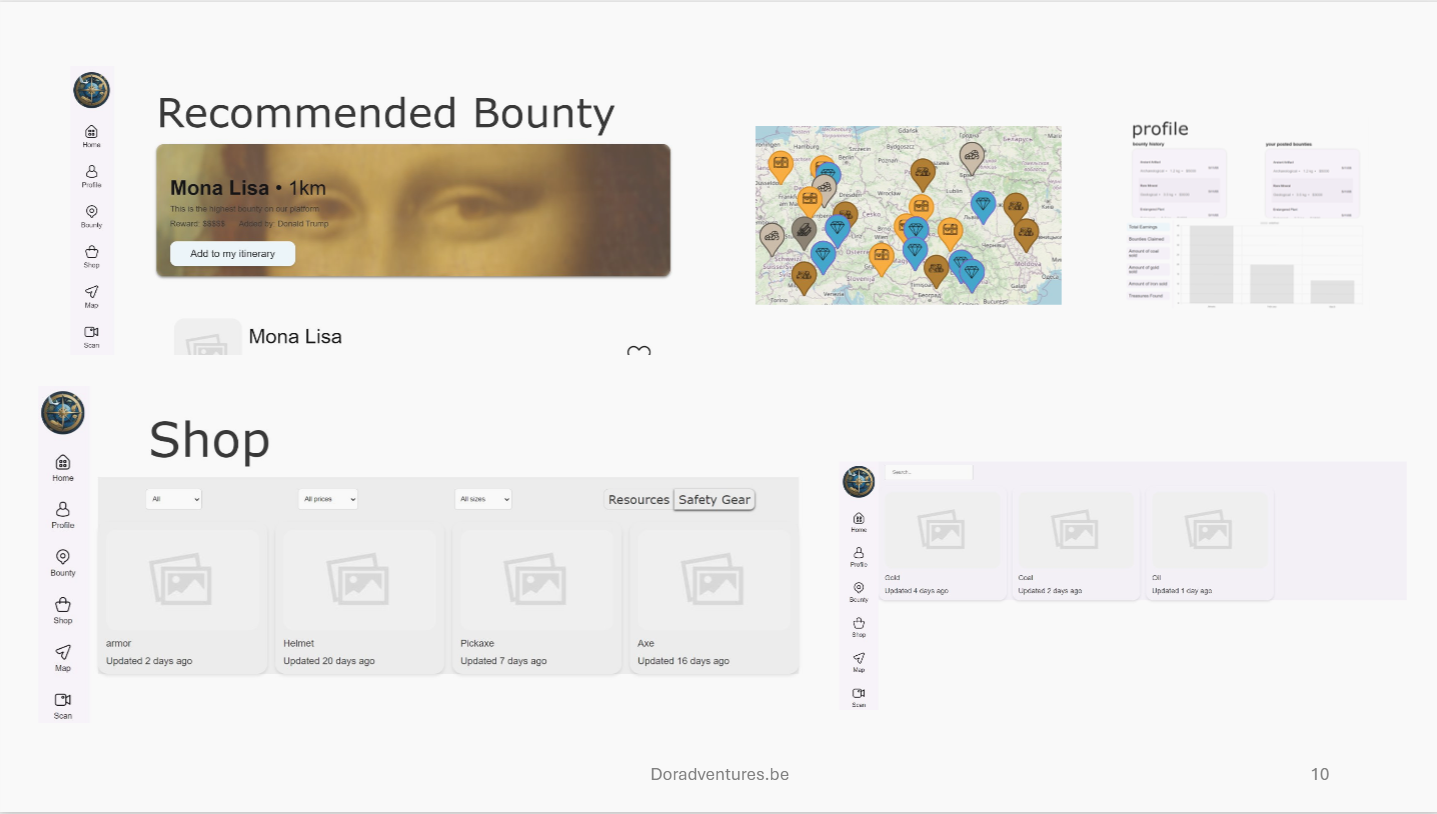The image size is (1437, 814).
Task: Open Shop in the Recommended Bounty sidebar
Action: [91, 256]
